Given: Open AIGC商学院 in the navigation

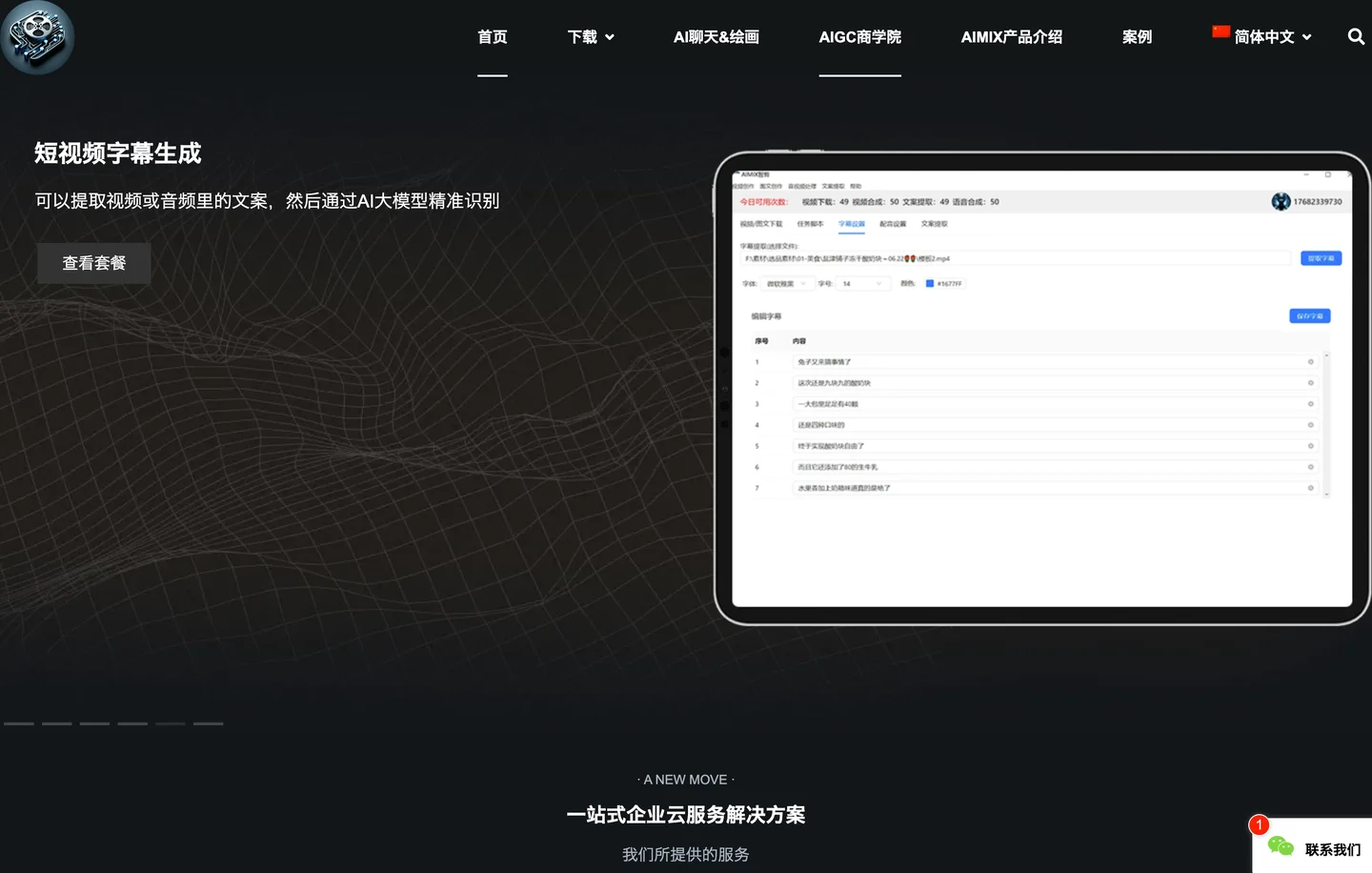Looking at the screenshot, I should click(859, 37).
